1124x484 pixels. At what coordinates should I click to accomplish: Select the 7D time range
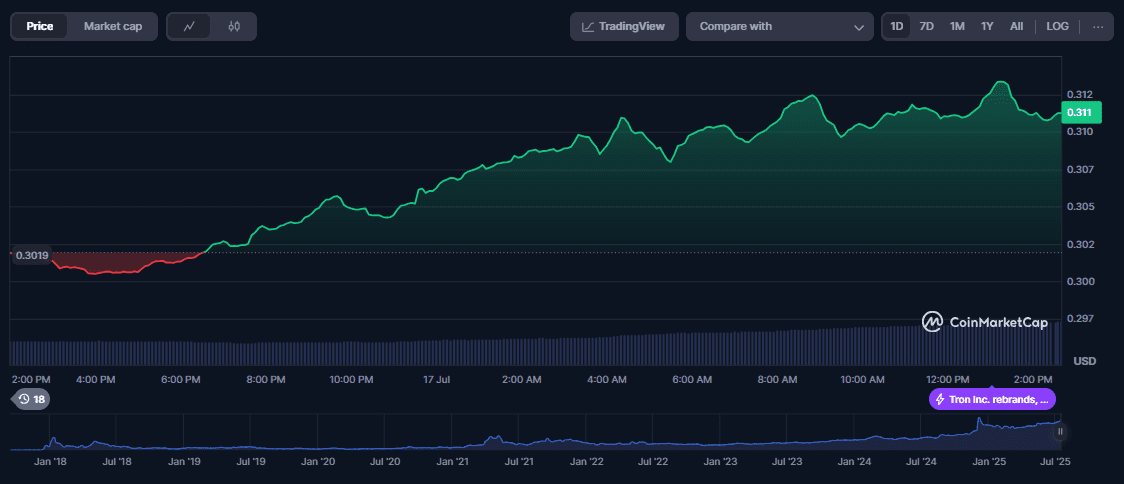[x=926, y=27]
